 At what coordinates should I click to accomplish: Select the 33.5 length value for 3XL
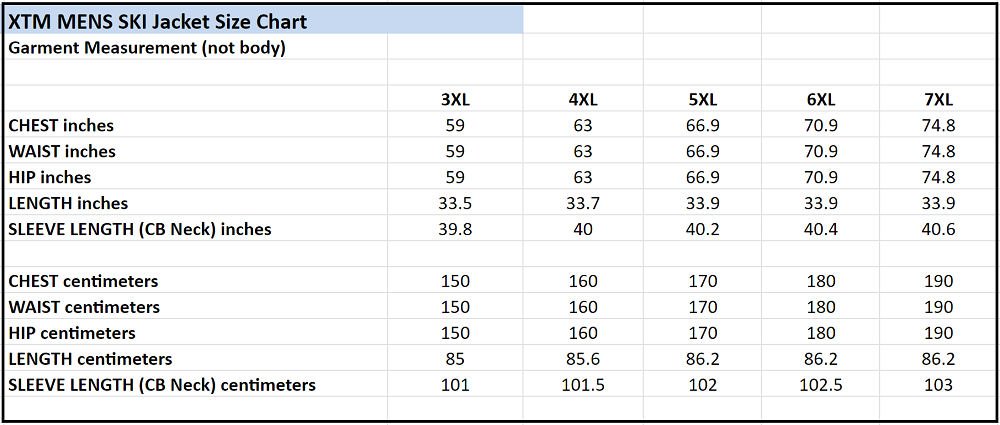tap(455, 203)
